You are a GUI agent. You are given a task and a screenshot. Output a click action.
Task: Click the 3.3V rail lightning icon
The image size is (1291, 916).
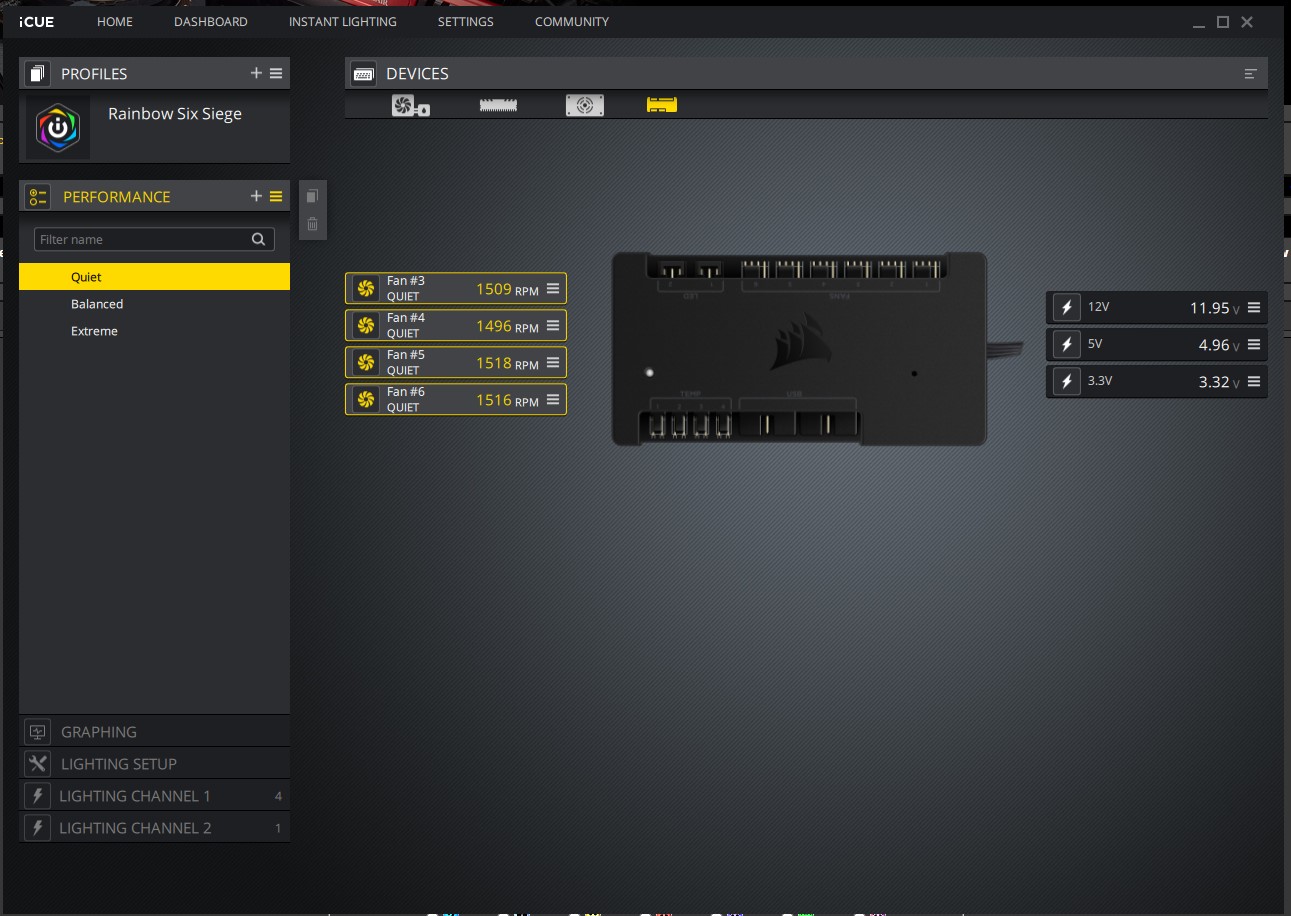coord(1067,382)
